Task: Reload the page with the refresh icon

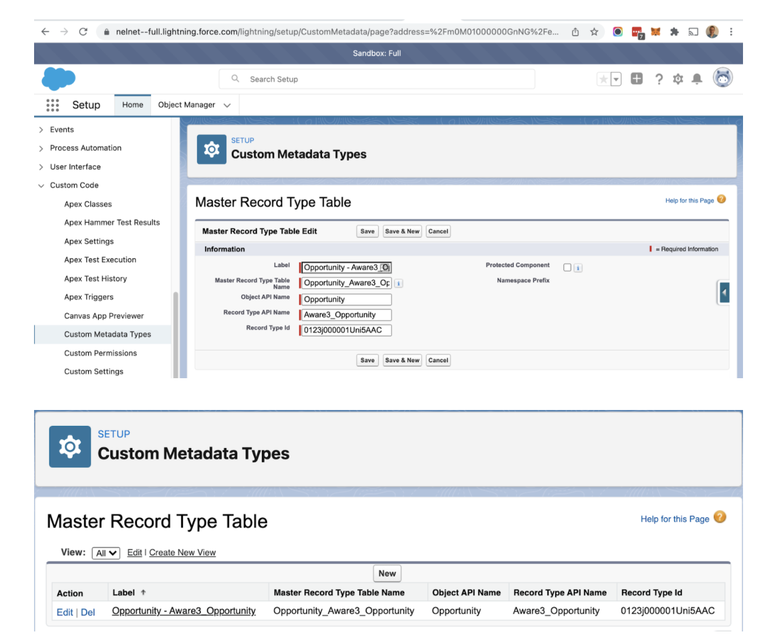Action: pos(83,32)
